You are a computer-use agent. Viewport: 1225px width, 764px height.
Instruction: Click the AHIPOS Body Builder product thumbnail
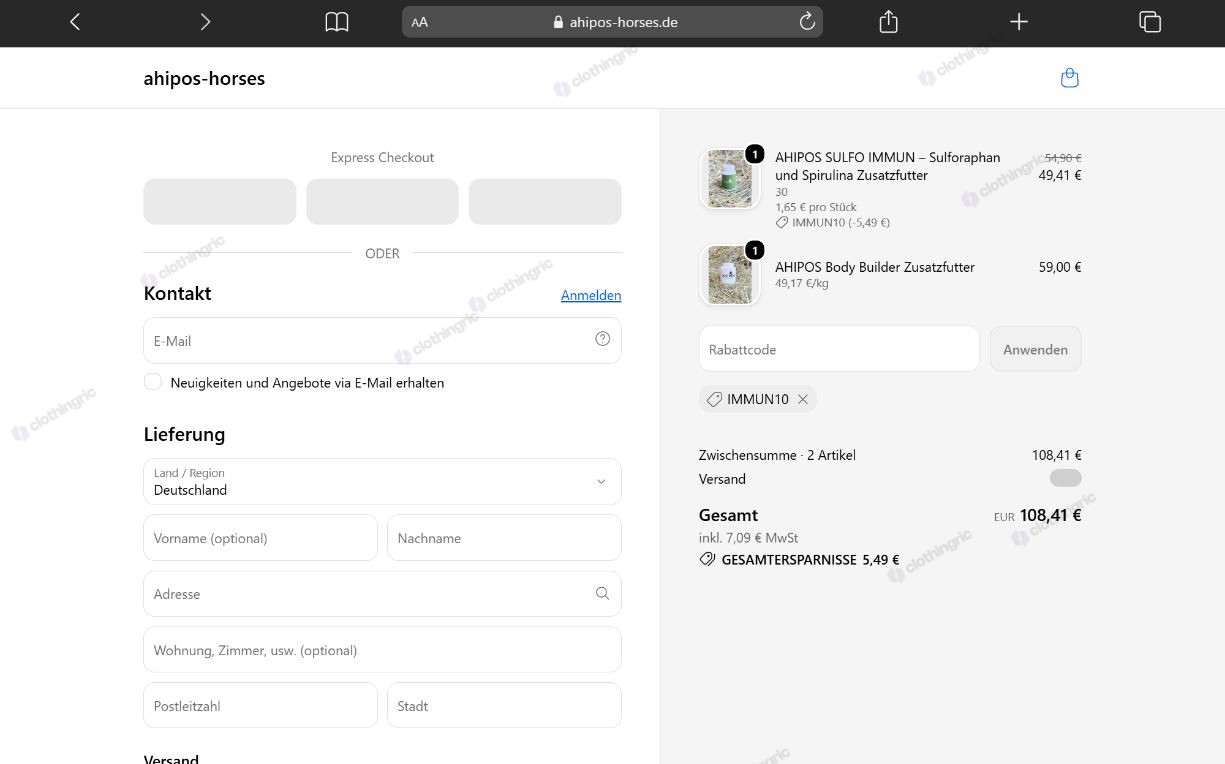pyautogui.click(x=729, y=274)
